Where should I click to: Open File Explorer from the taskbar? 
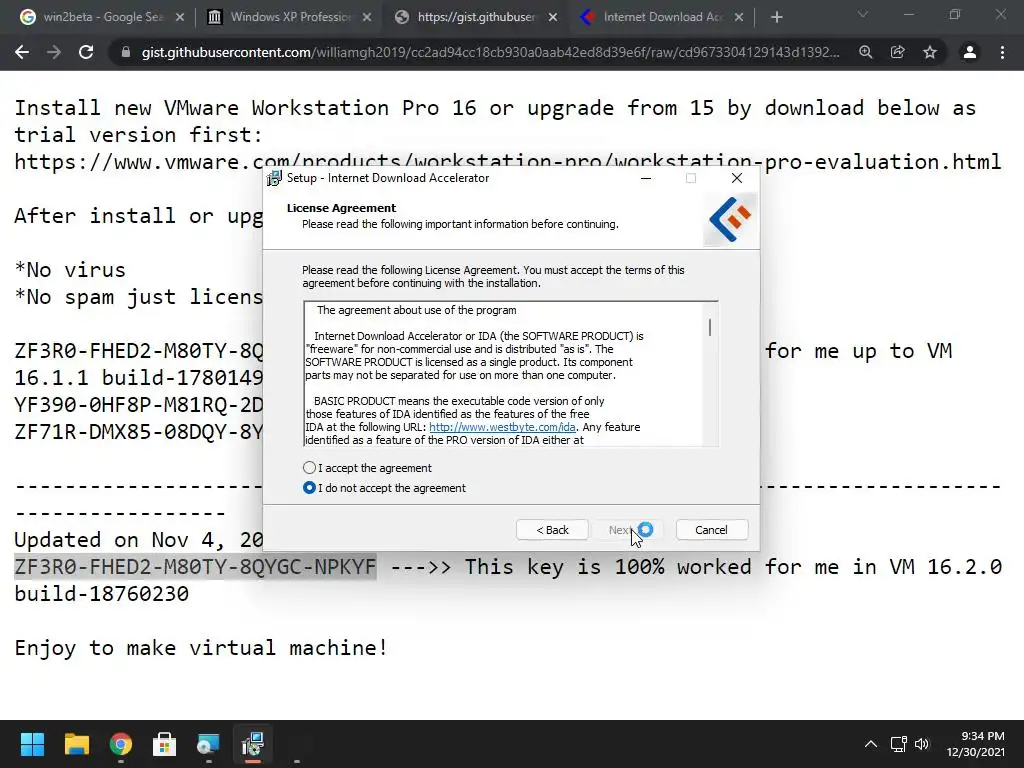76,744
